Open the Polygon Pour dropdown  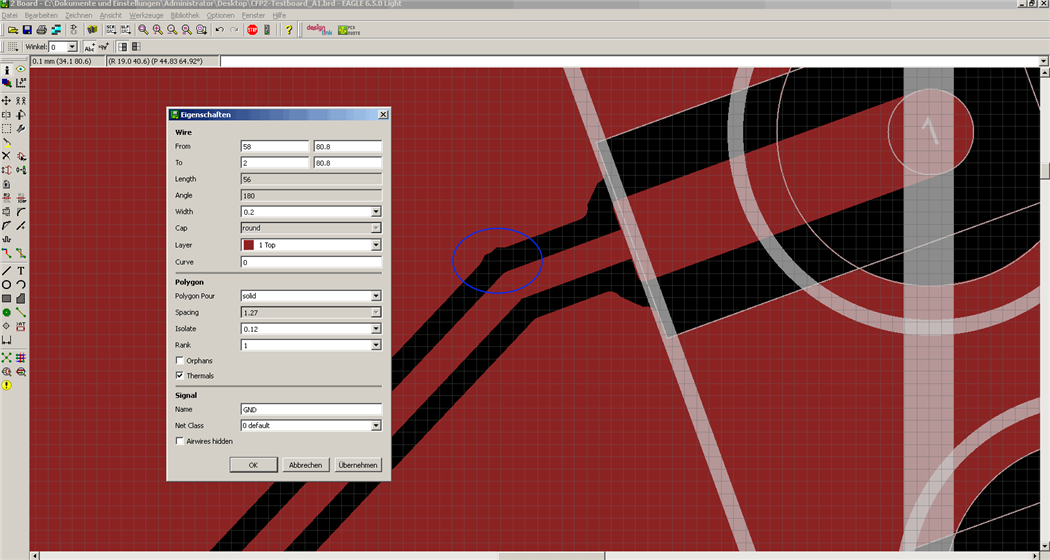[x=376, y=296]
